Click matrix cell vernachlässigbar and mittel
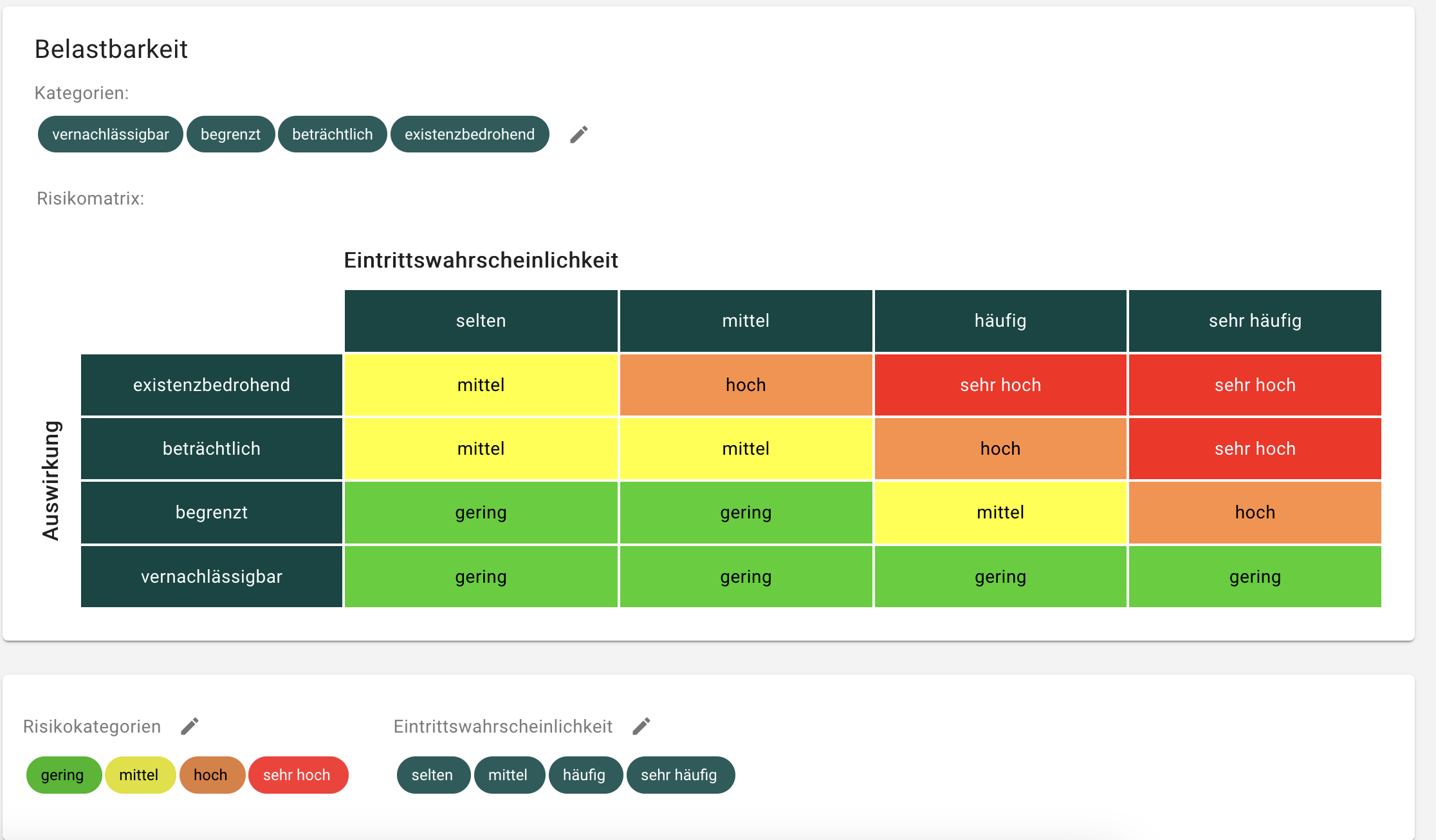The height and width of the screenshot is (840, 1436). pos(745,576)
